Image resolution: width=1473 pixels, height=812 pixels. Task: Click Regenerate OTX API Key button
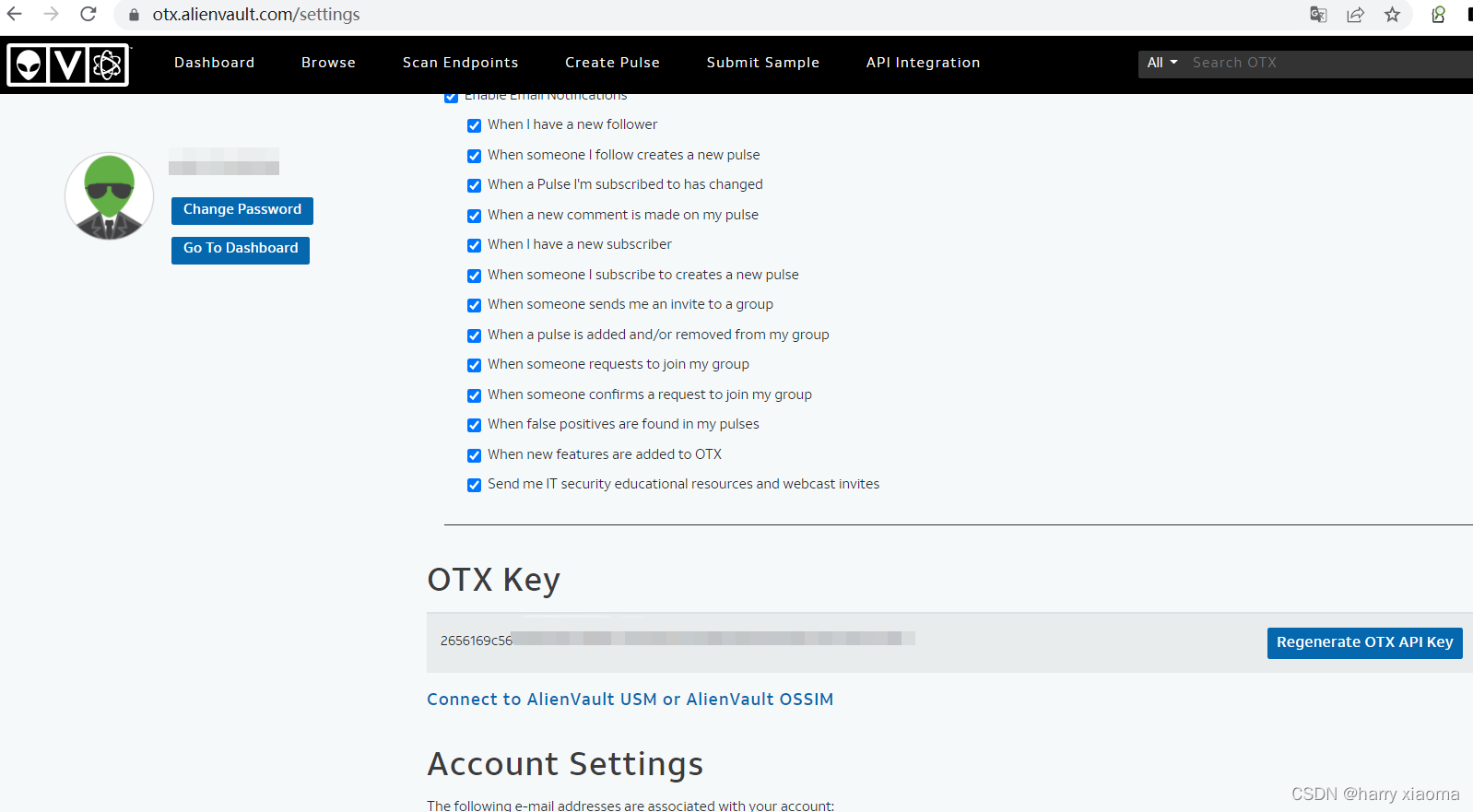[1364, 642]
